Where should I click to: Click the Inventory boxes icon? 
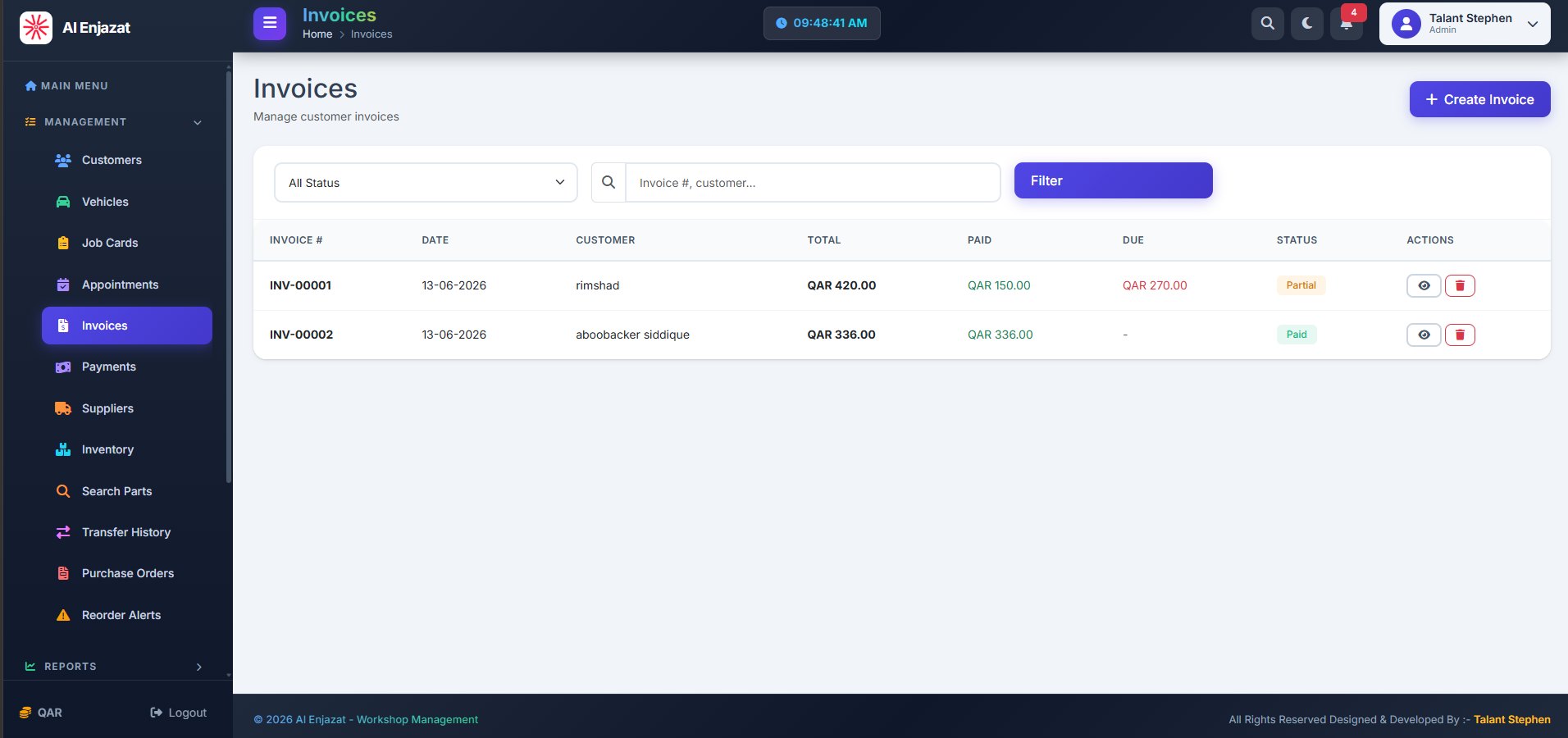pyautogui.click(x=63, y=449)
